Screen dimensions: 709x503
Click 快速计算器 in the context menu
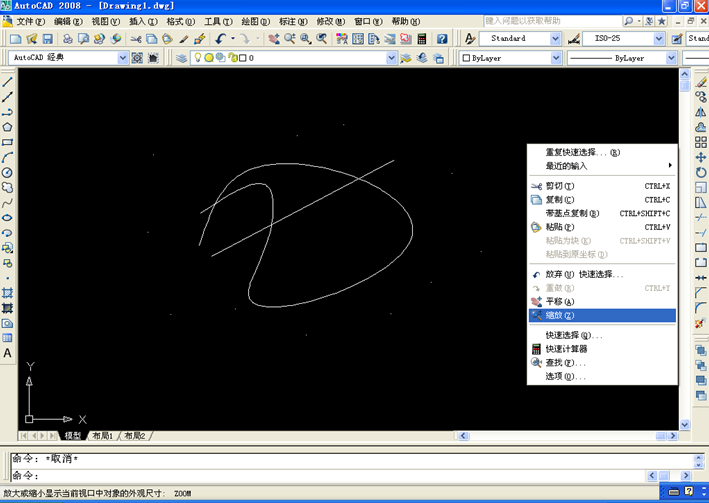click(566, 349)
